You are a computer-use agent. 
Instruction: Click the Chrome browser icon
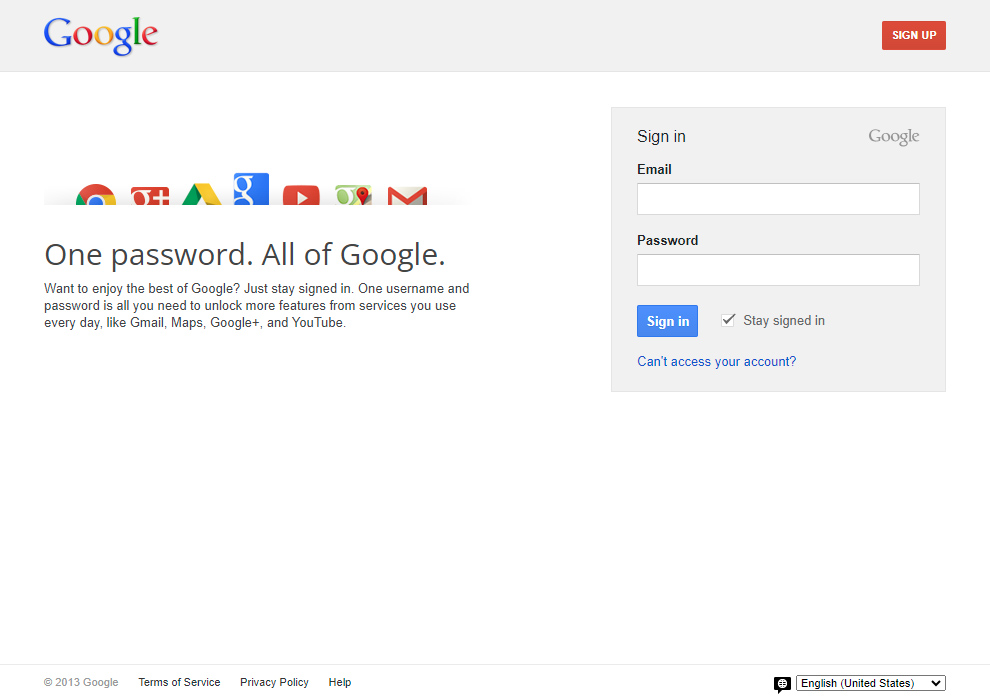point(96,194)
